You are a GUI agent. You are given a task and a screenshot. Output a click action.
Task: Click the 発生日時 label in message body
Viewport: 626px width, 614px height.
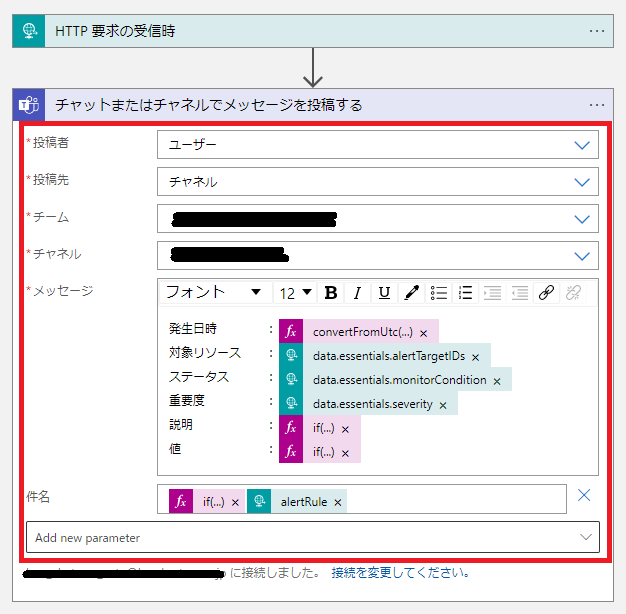coord(193,329)
